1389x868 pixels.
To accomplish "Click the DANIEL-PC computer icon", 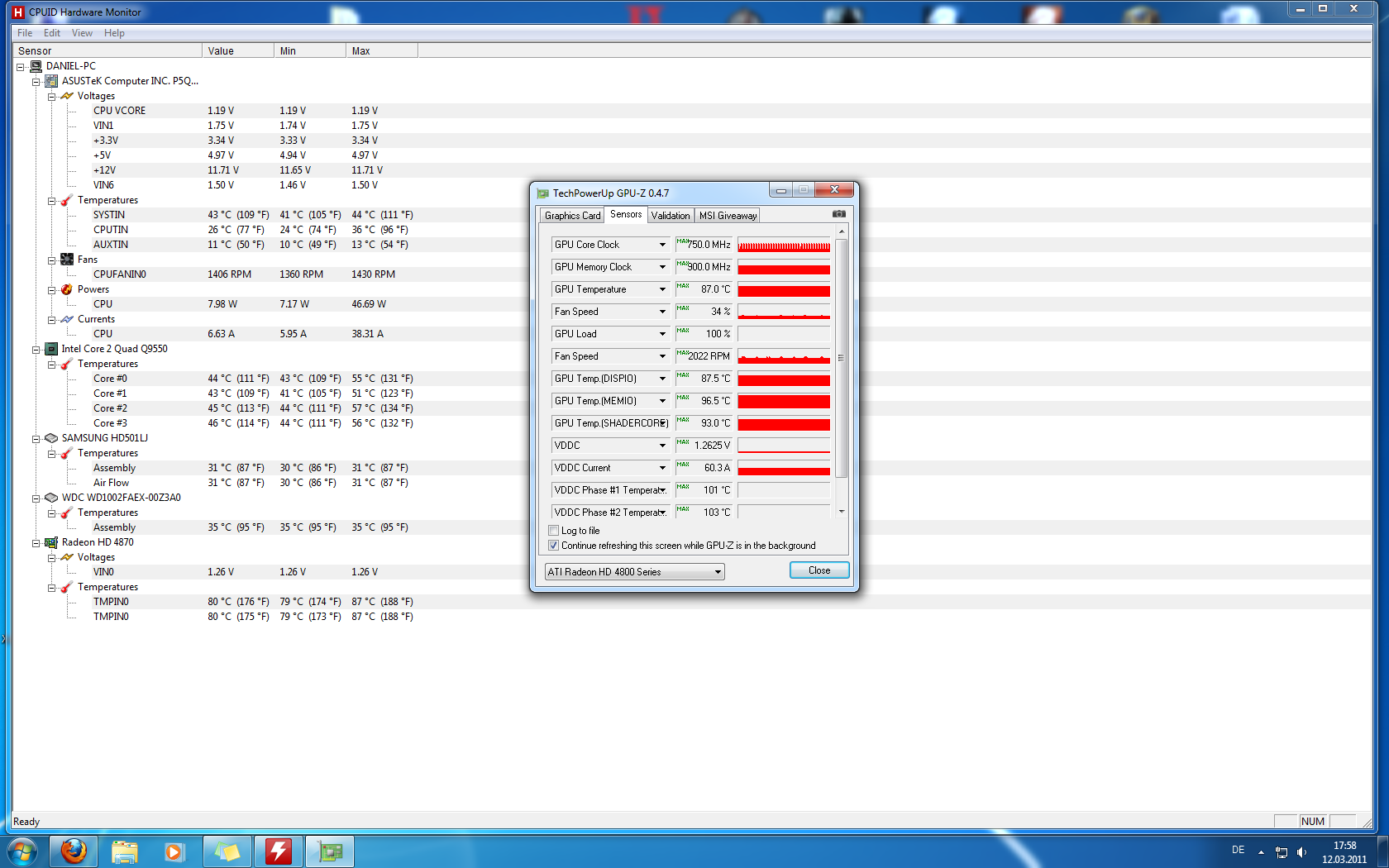I will pyautogui.click(x=36, y=66).
